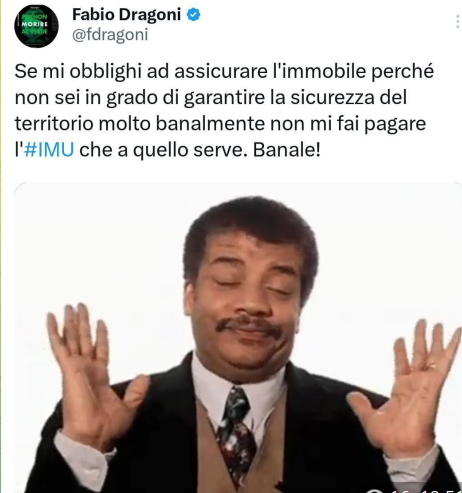
Task: Click the word 'Banale!' in the tweet
Action: tap(287, 150)
